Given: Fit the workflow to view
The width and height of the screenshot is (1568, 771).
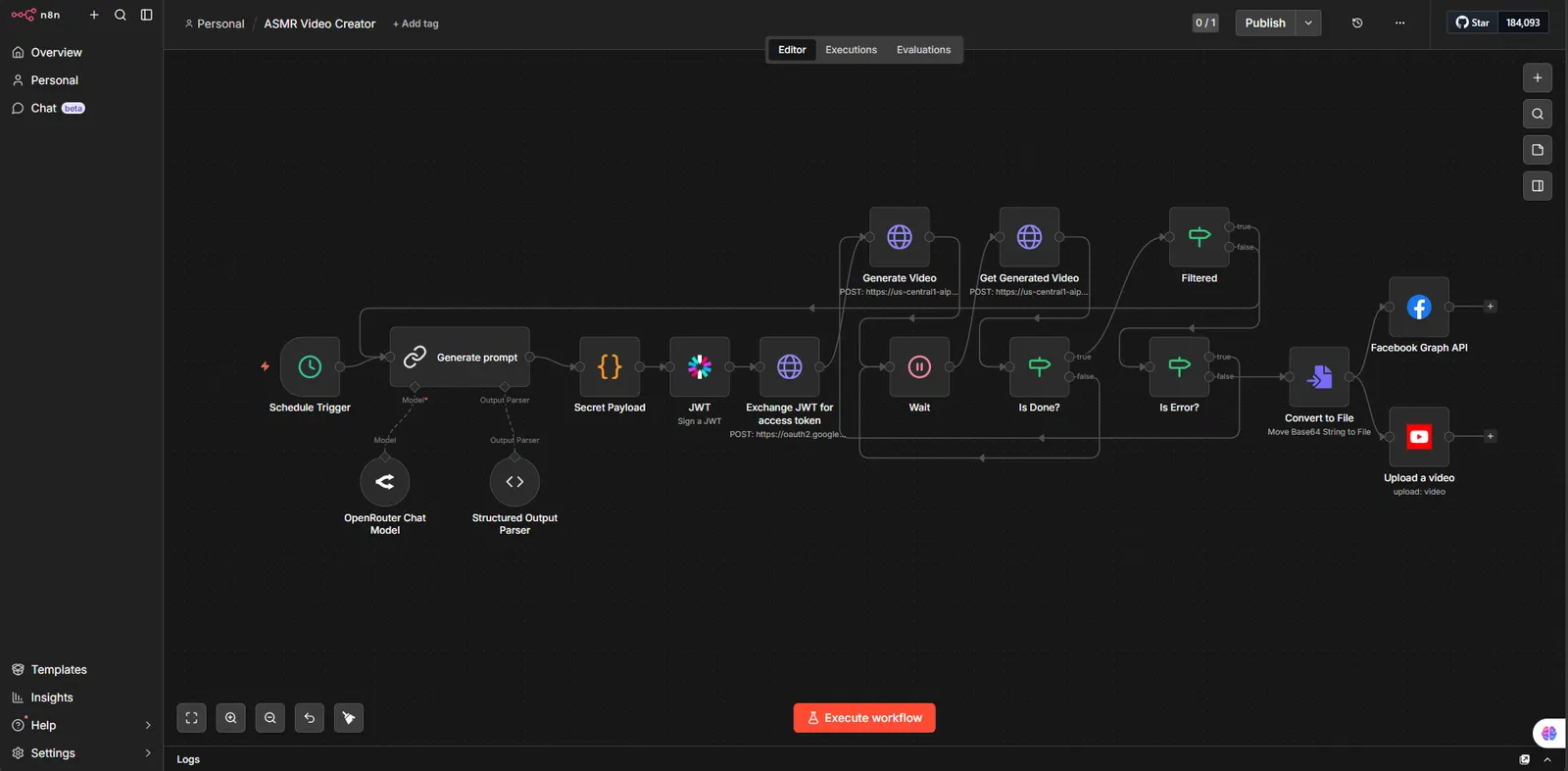Looking at the screenshot, I should pyautogui.click(x=192, y=718).
